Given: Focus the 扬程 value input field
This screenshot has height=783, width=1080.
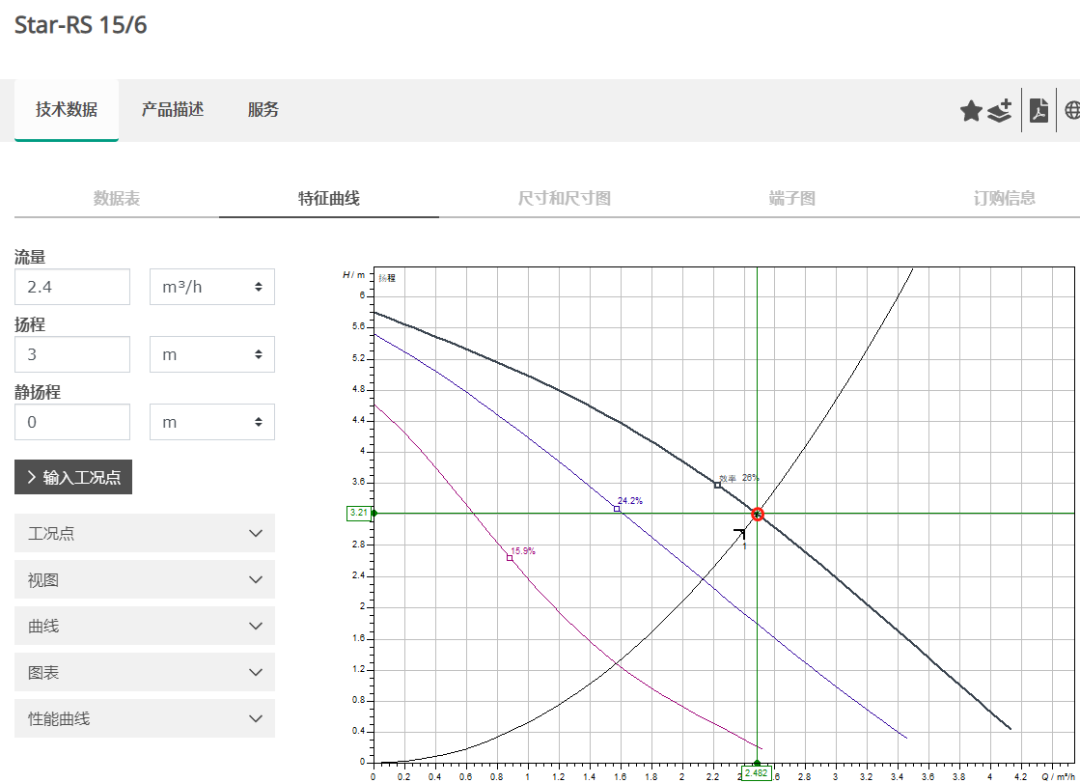Looking at the screenshot, I should (x=72, y=354).
